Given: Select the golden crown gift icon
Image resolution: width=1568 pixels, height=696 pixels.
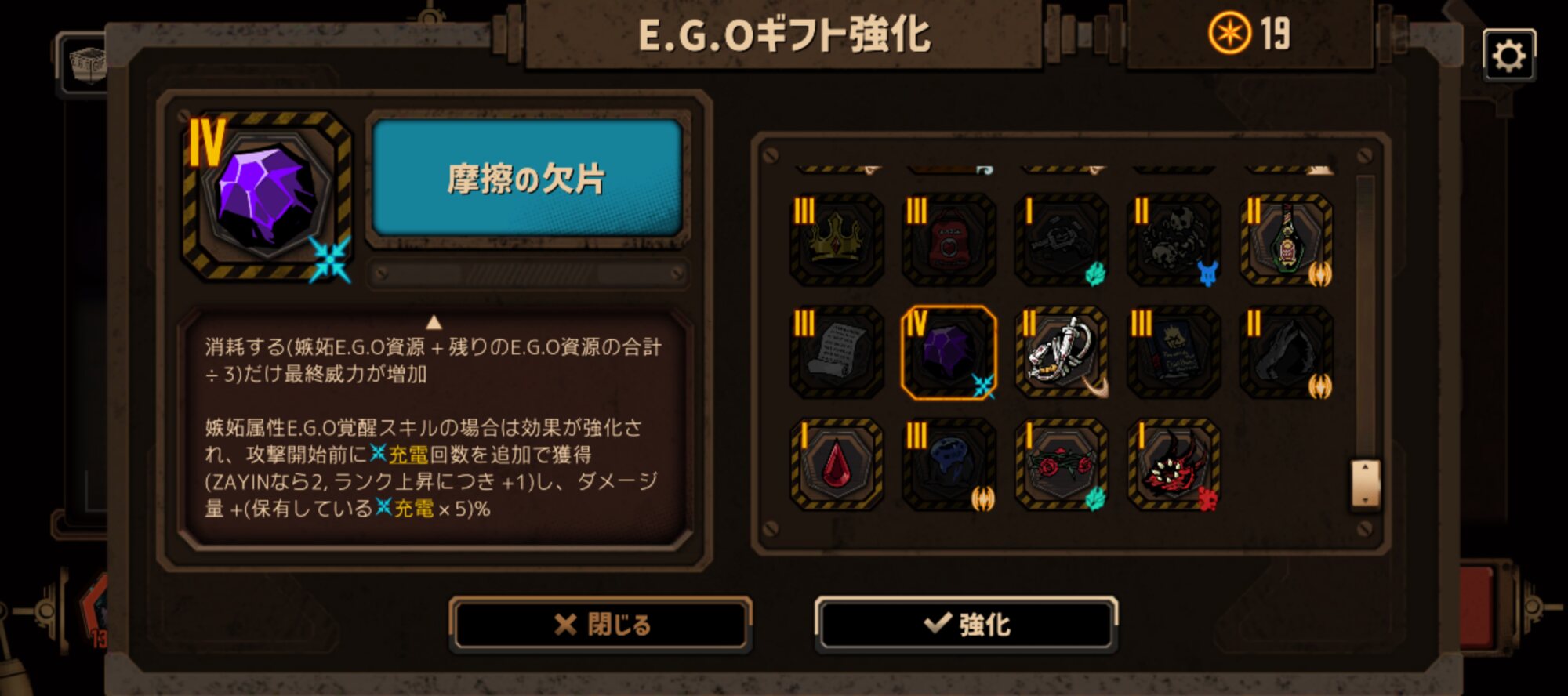Looking at the screenshot, I should point(837,239).
